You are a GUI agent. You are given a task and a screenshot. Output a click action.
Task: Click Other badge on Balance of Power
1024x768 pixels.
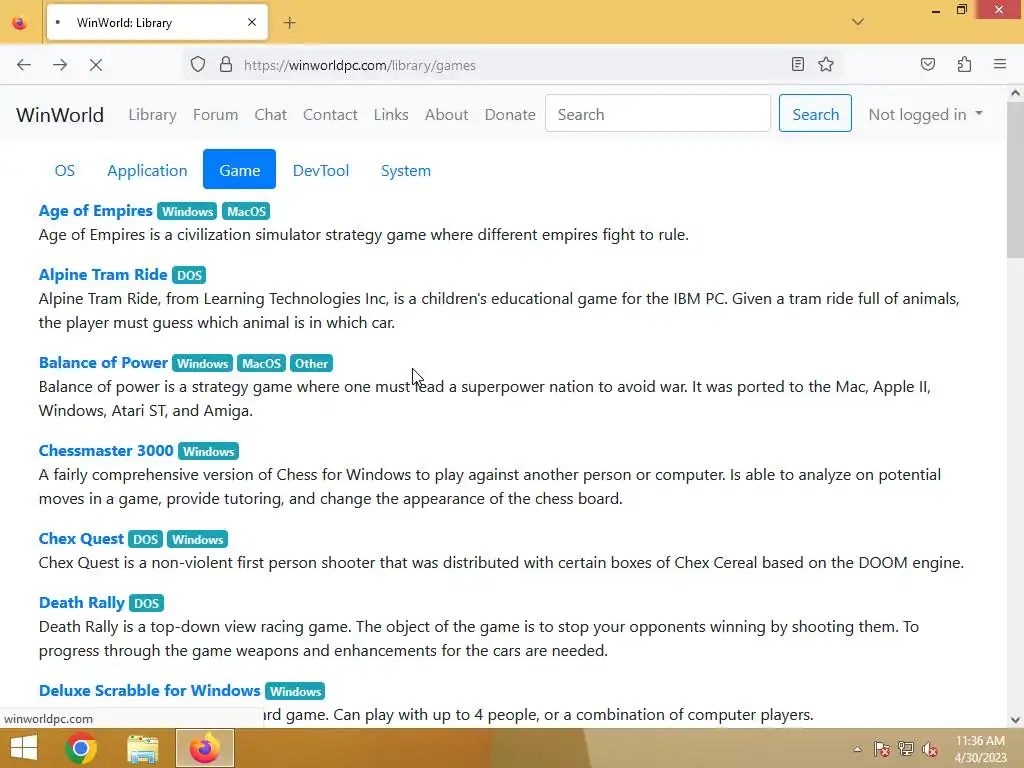(312, 363)
